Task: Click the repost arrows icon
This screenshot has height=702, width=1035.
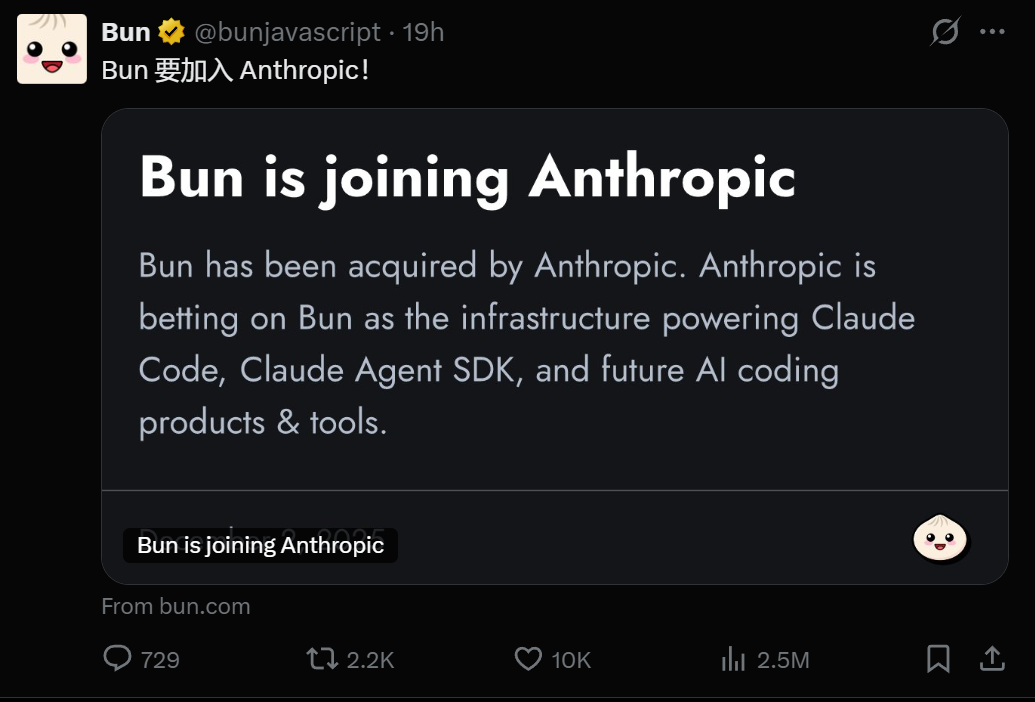Action: 321,659
